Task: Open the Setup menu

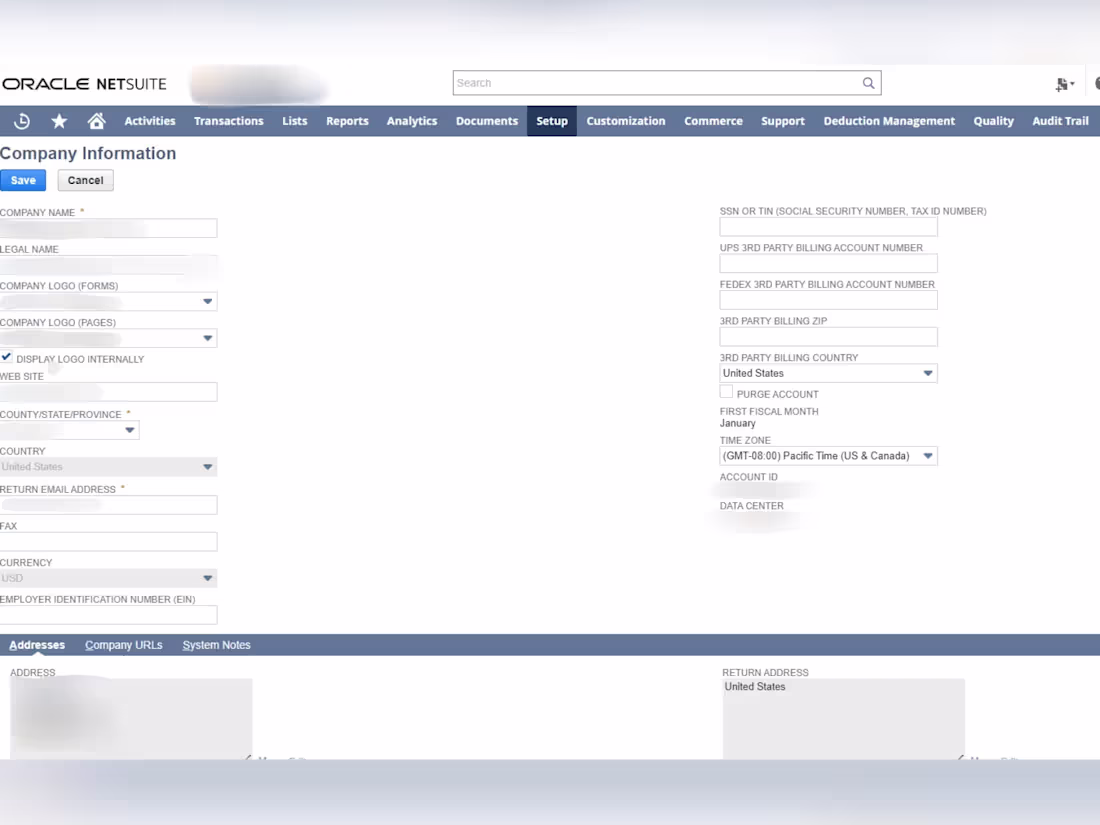Action: coord(552,121)
